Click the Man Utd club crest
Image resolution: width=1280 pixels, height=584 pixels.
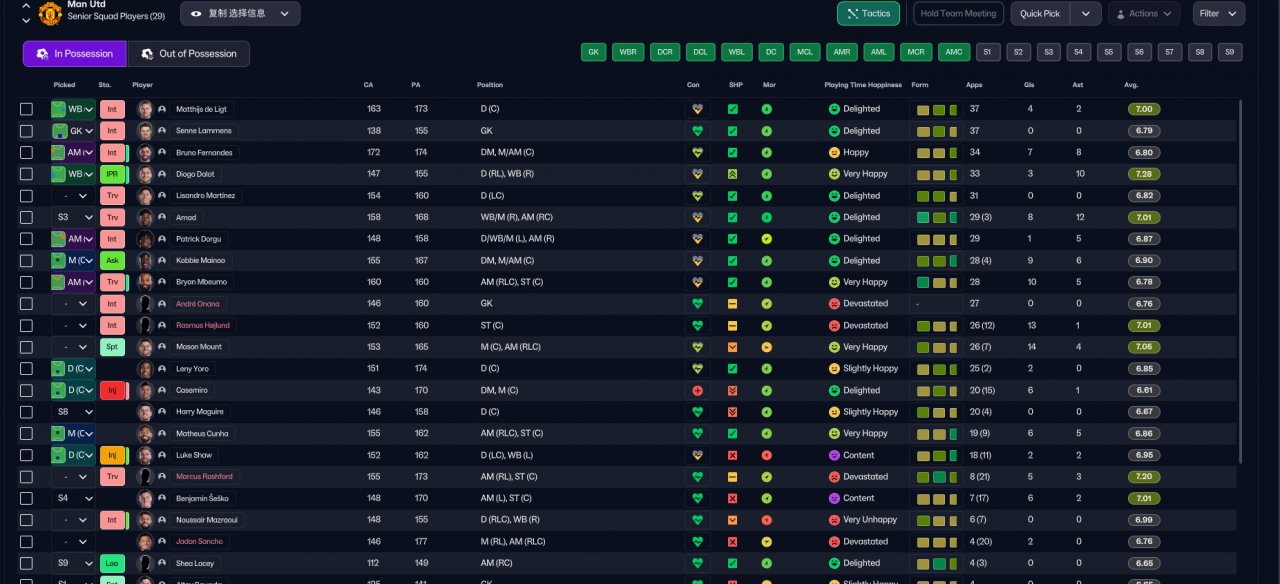[x=49, y=13]
